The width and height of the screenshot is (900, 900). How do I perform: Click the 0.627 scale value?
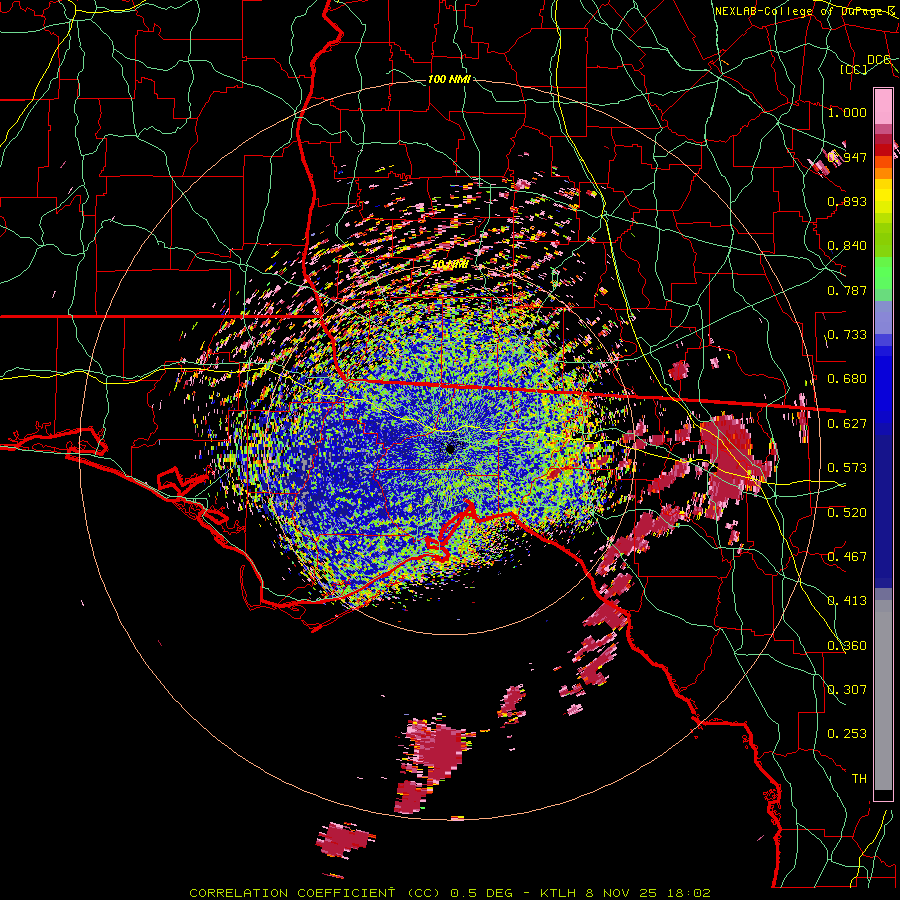click(847, 424)
